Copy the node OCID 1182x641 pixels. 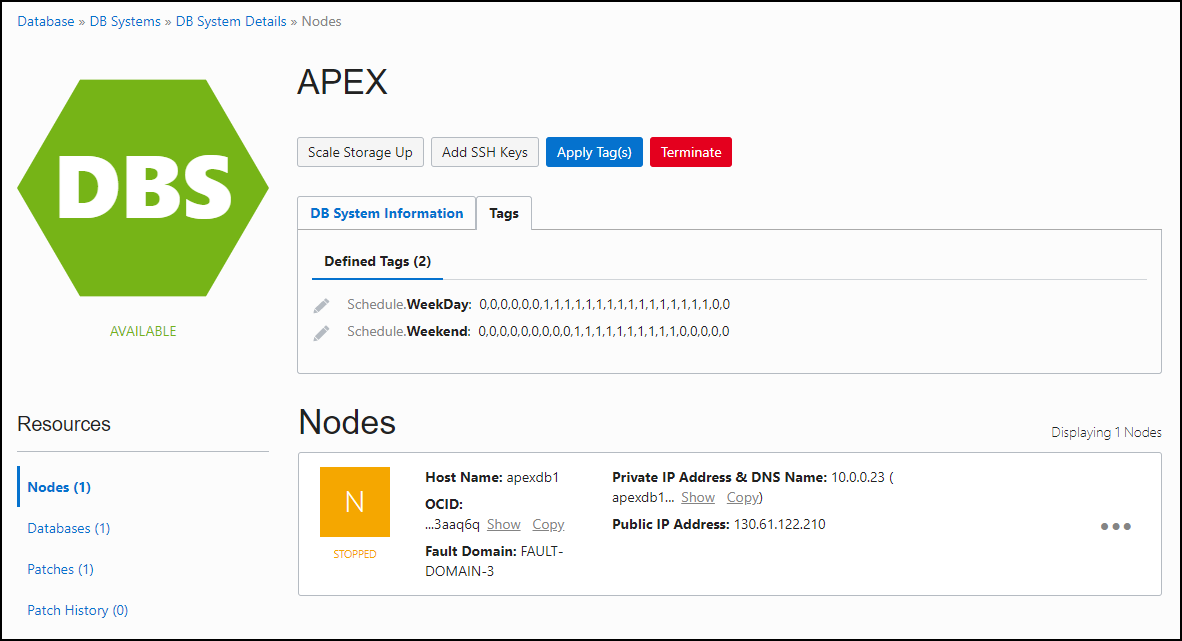tap(548, 524)
